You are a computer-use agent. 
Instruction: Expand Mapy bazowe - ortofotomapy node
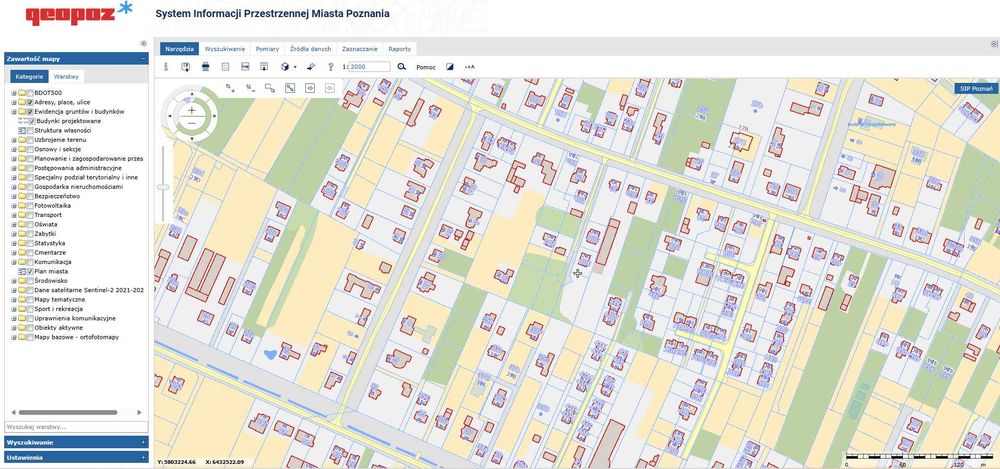(14, 337)
